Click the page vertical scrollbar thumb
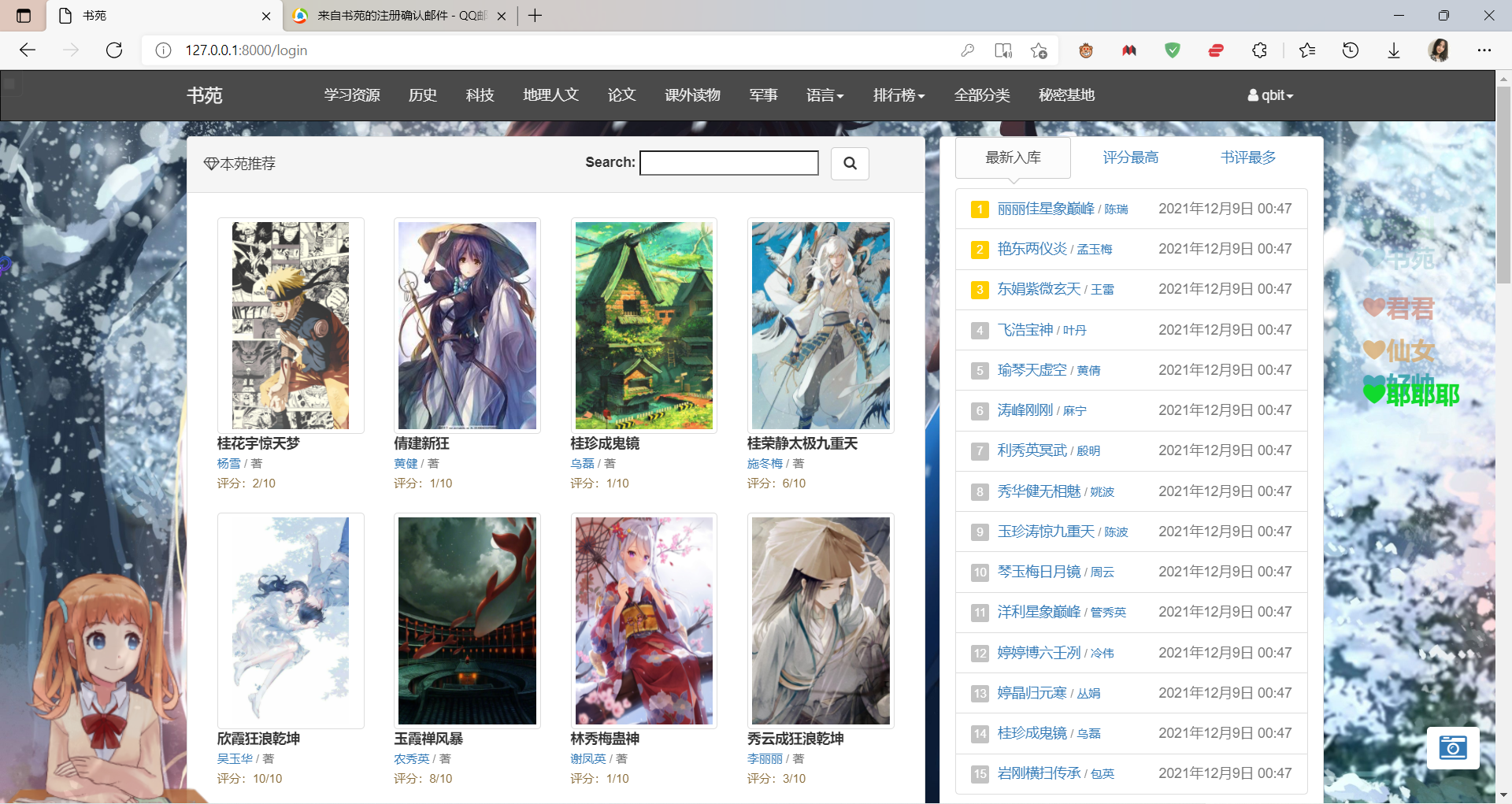The height and width of the screenshot is (804, 1512). pos(1503,185)
